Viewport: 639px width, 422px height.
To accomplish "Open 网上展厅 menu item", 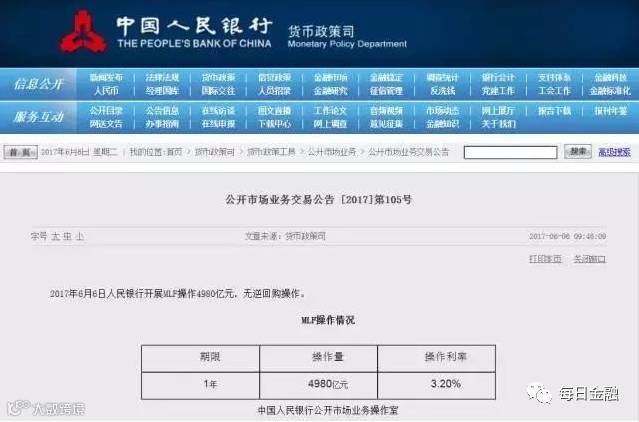I will [498, 110].
